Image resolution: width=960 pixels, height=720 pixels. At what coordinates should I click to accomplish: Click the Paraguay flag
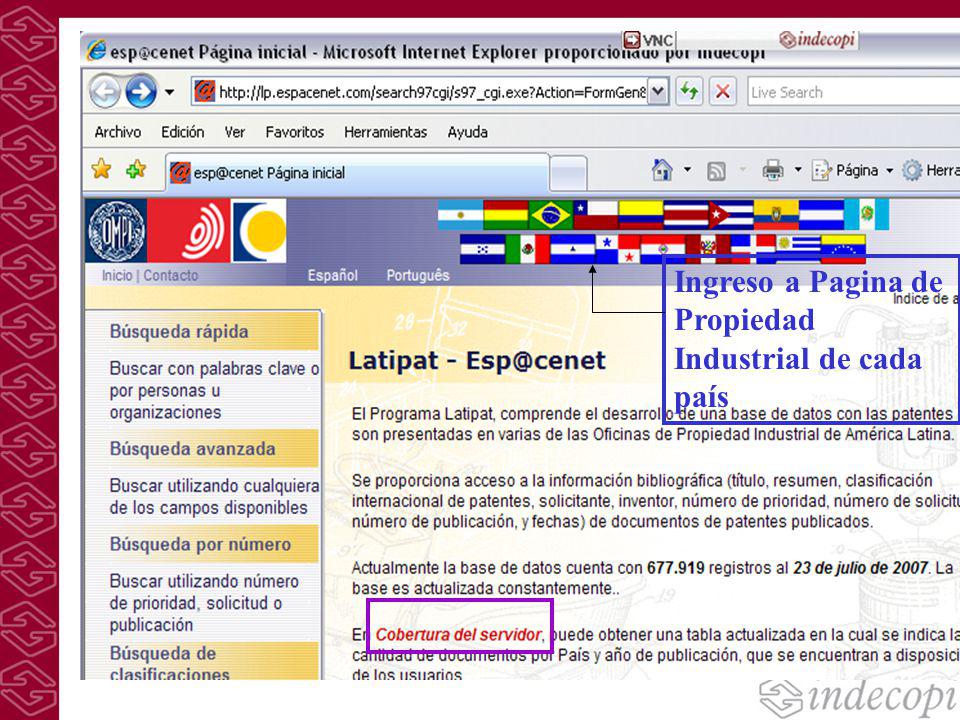click(663, 249)
